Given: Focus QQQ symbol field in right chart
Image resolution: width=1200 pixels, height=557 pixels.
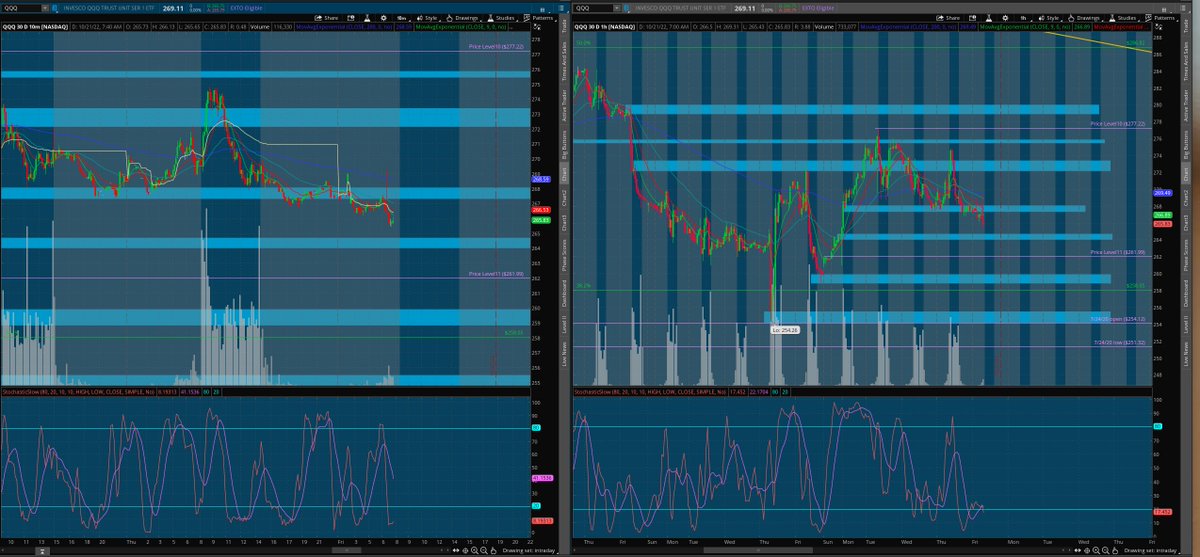Looking at the screenshot, I should (x=595, y=7).
